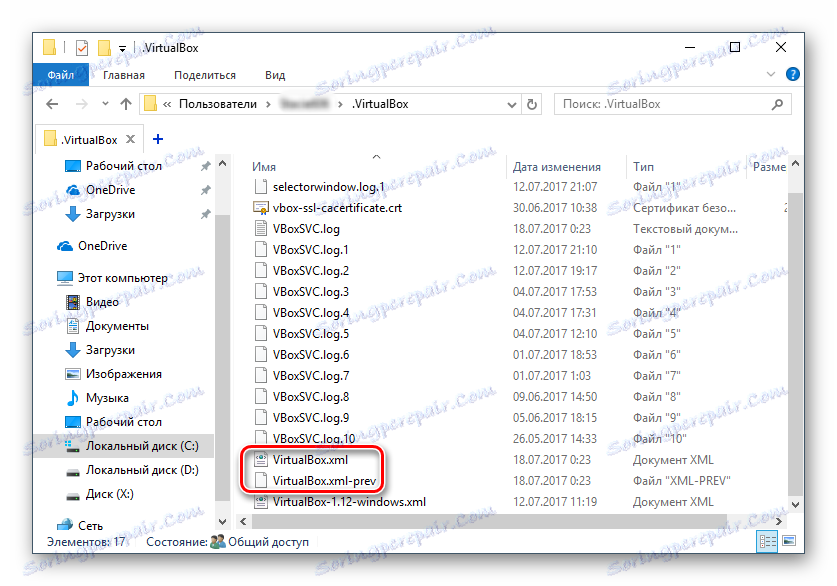Sort by Тип column header

[643, 167]
